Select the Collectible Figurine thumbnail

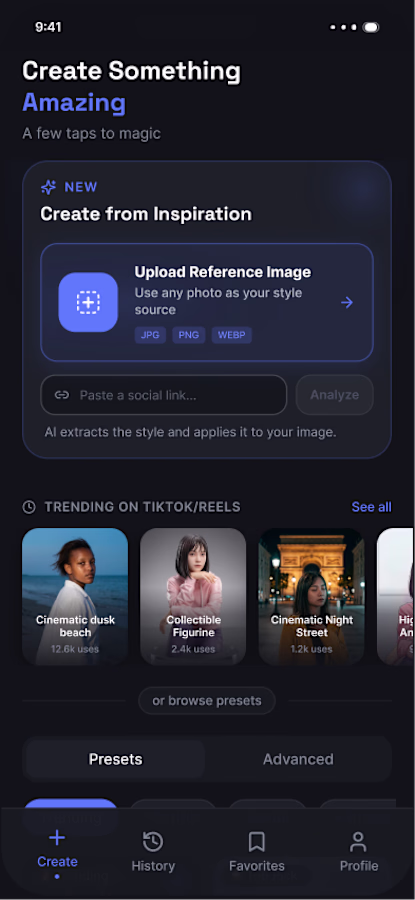pos(193,596)
